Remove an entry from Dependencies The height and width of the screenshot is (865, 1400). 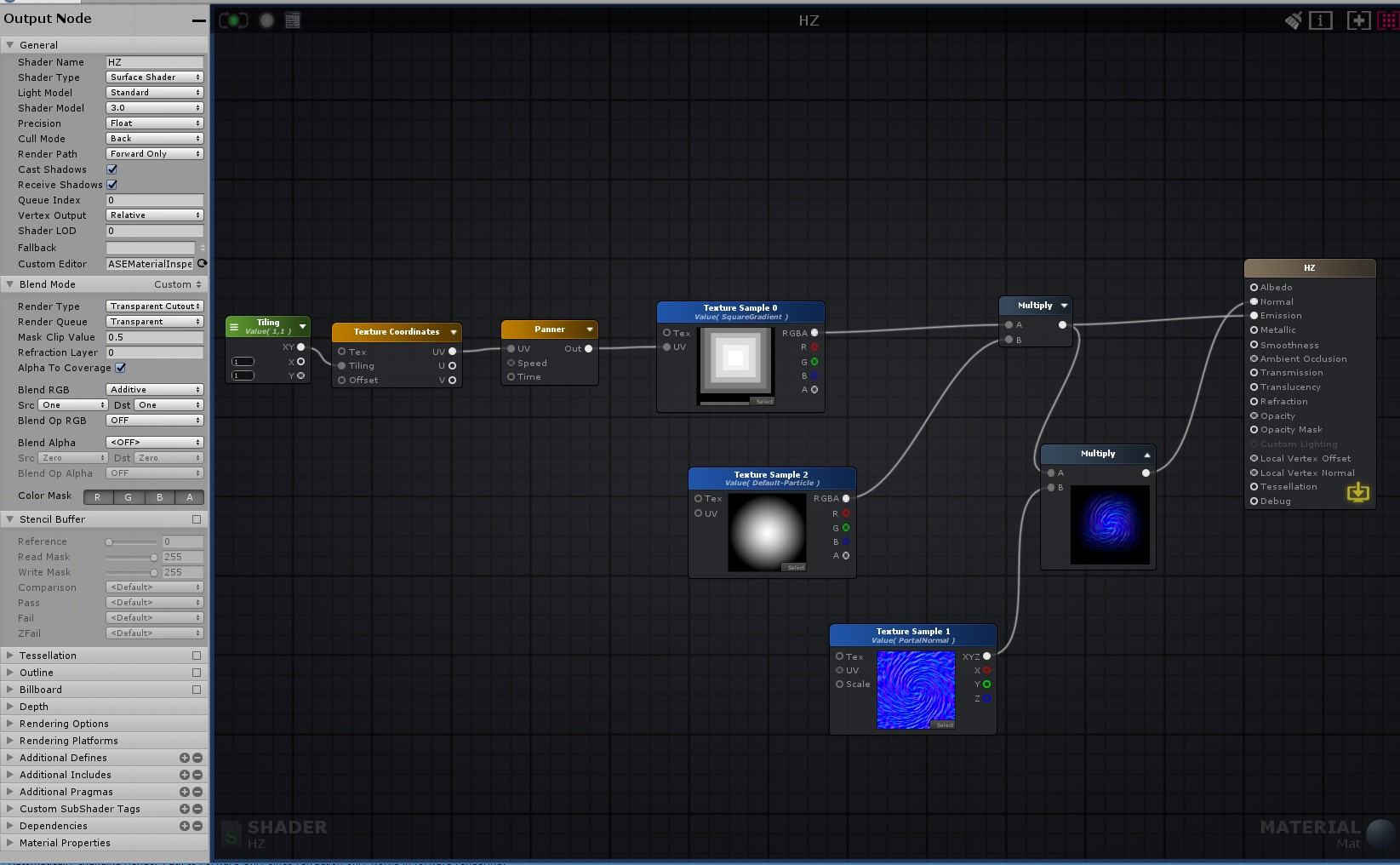tap(197, 826)
